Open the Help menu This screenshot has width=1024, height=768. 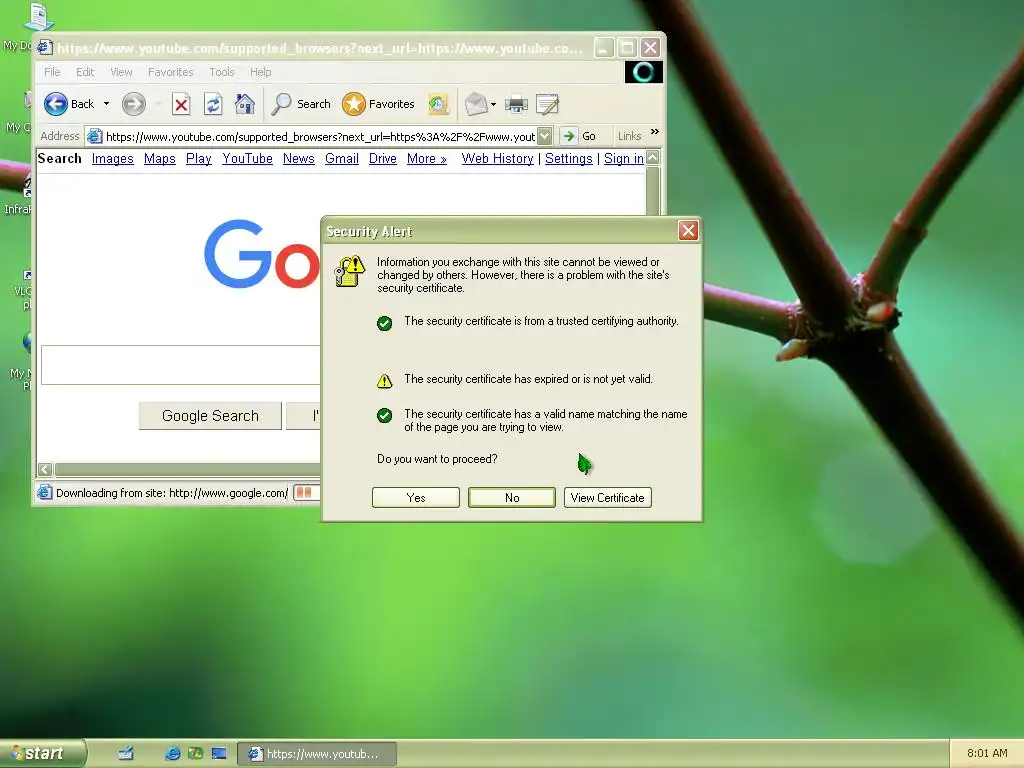(x=261, y=72)
